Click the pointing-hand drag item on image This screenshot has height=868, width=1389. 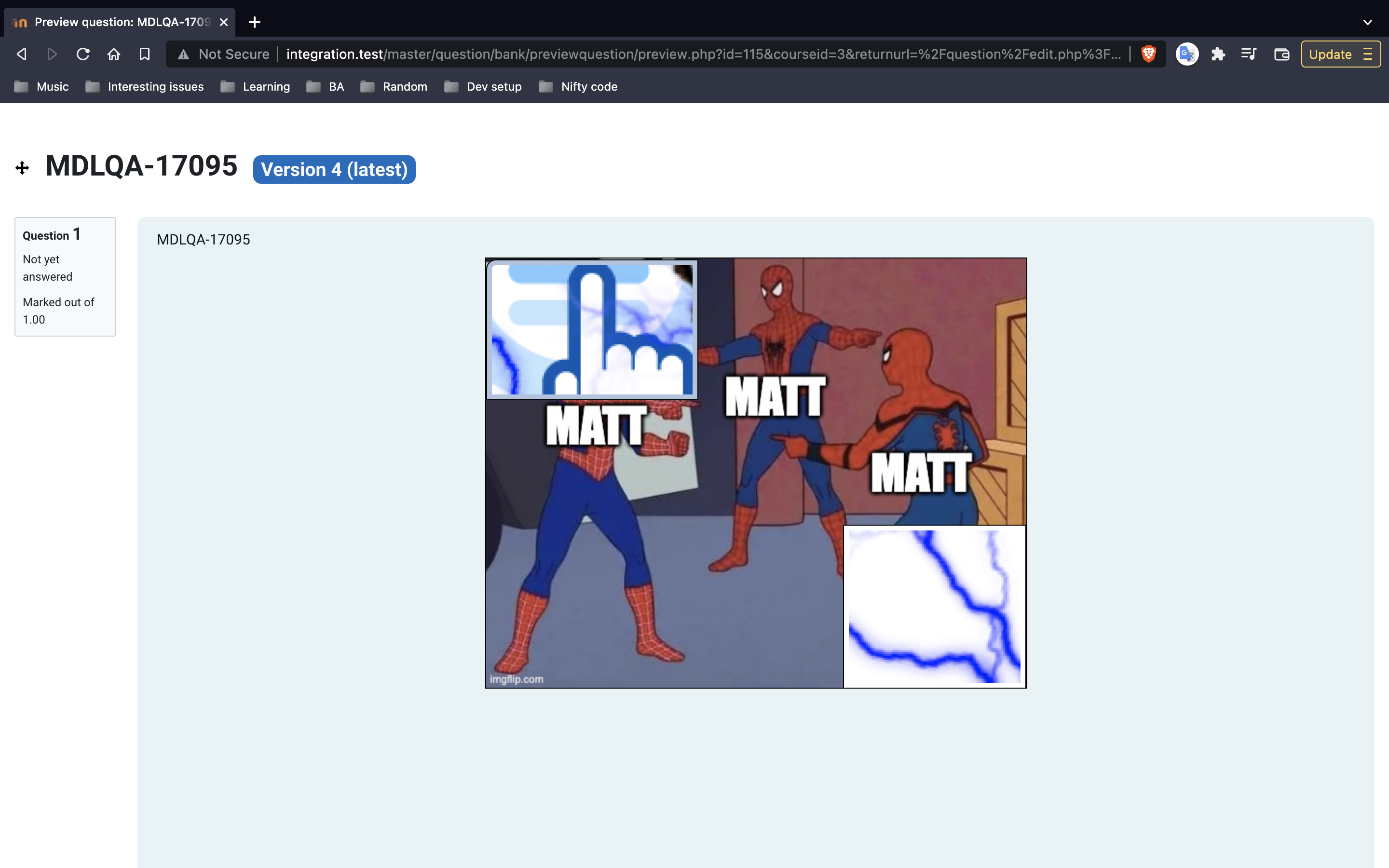pyautogui.click(x=592, y=329)
